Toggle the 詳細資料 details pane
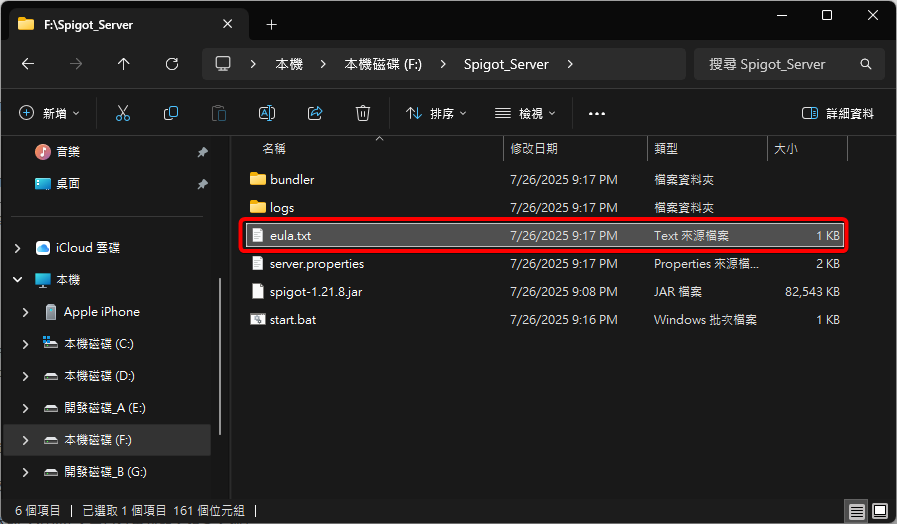The width and height of the screenshot is (897, 524). pyautogui.click(x=838, y=114)
